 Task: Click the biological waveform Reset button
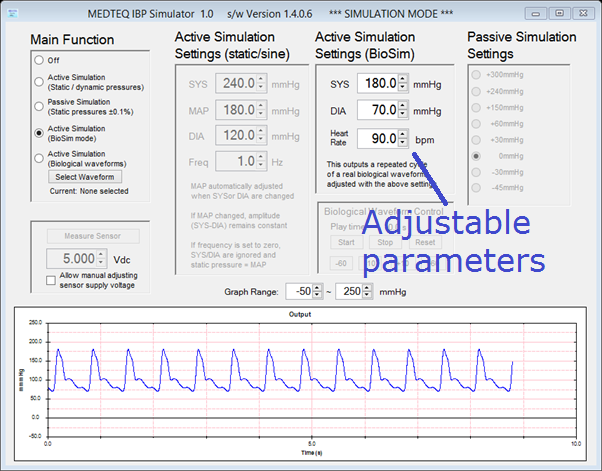(x=425, y=242)
